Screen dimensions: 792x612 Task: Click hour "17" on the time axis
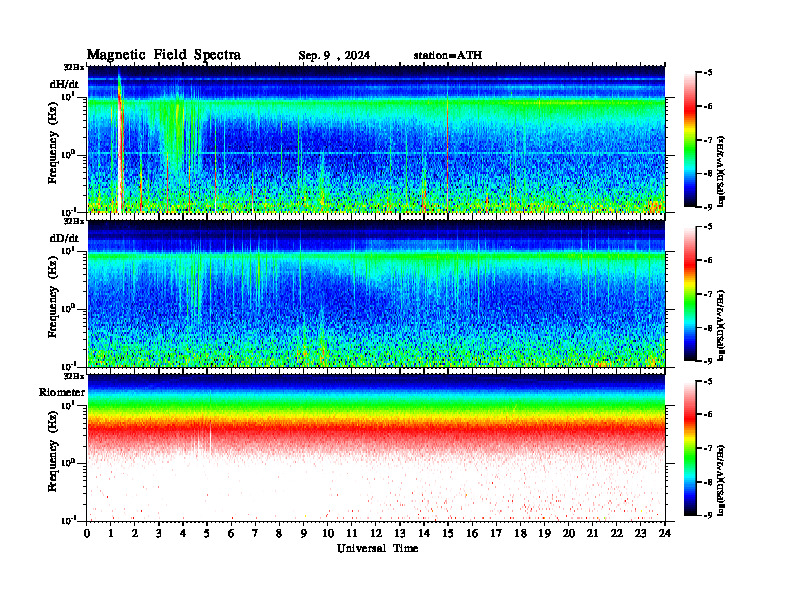[x=496, y=534]
